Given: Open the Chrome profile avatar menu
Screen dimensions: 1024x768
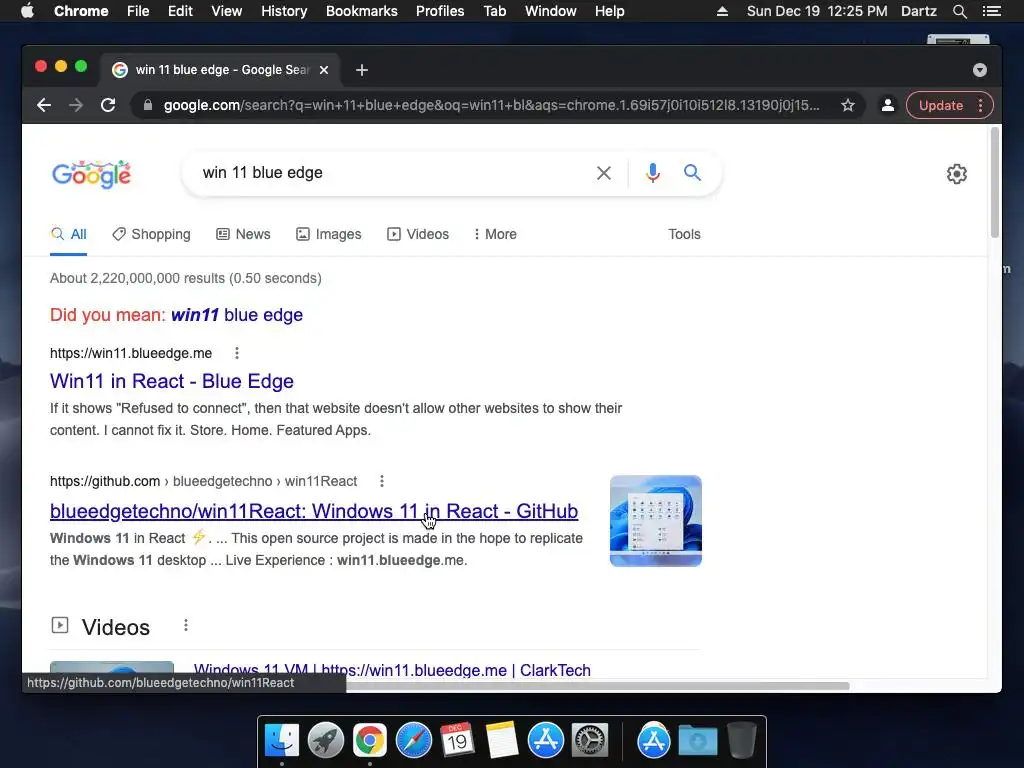Looking at the screenshot, I should point(888,105).
